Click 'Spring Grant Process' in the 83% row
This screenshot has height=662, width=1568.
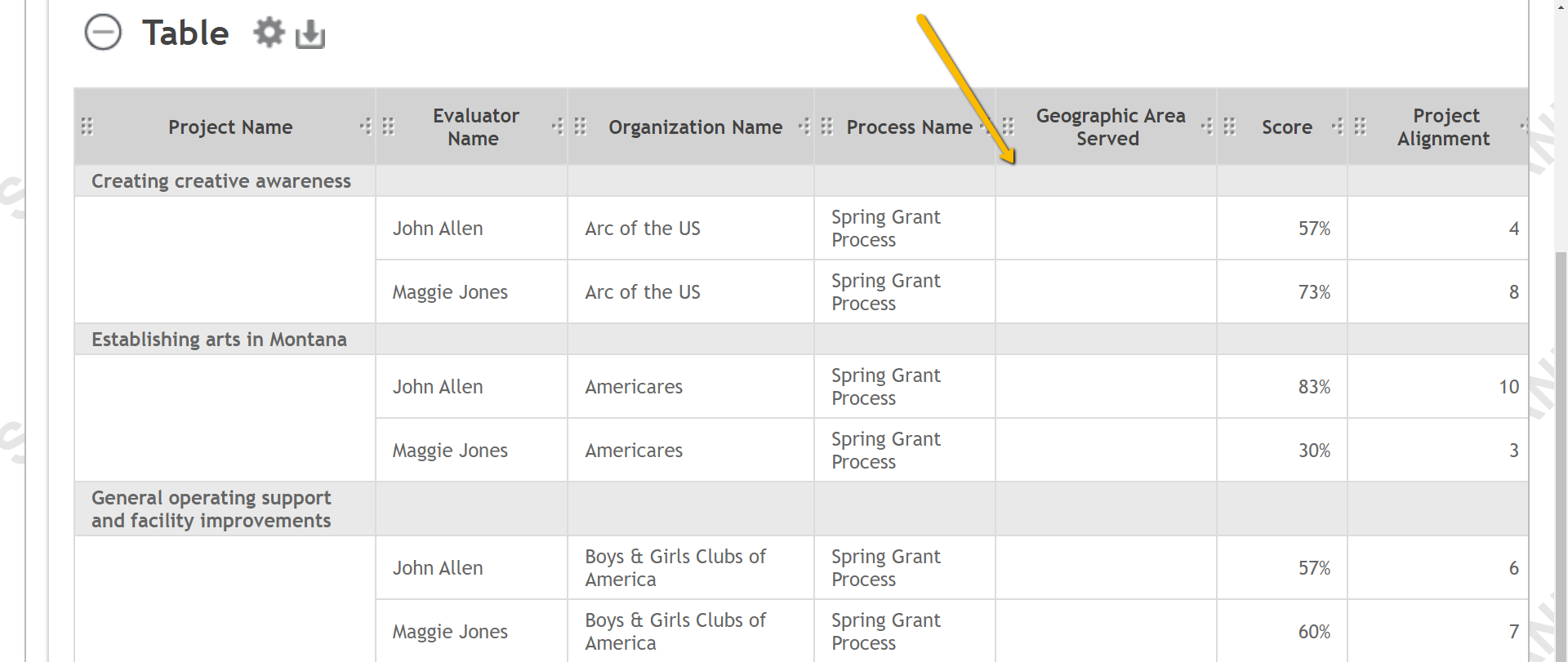[886, 387]
